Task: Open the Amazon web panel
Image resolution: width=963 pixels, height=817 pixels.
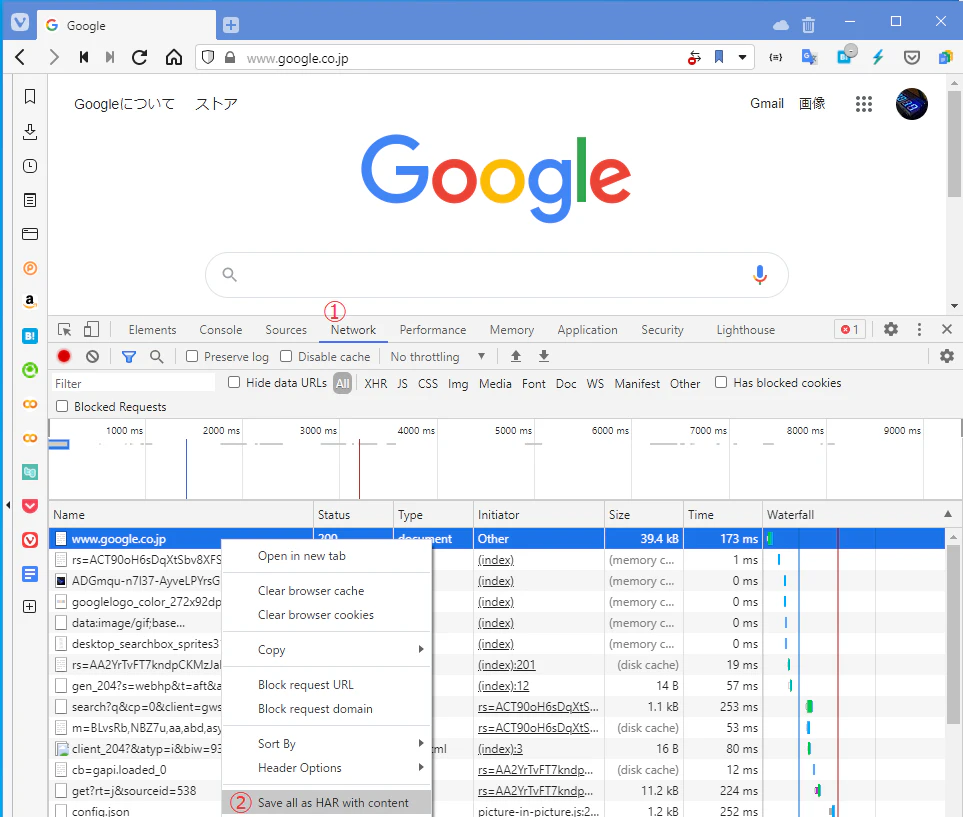Action: click(x=29, y=302)
